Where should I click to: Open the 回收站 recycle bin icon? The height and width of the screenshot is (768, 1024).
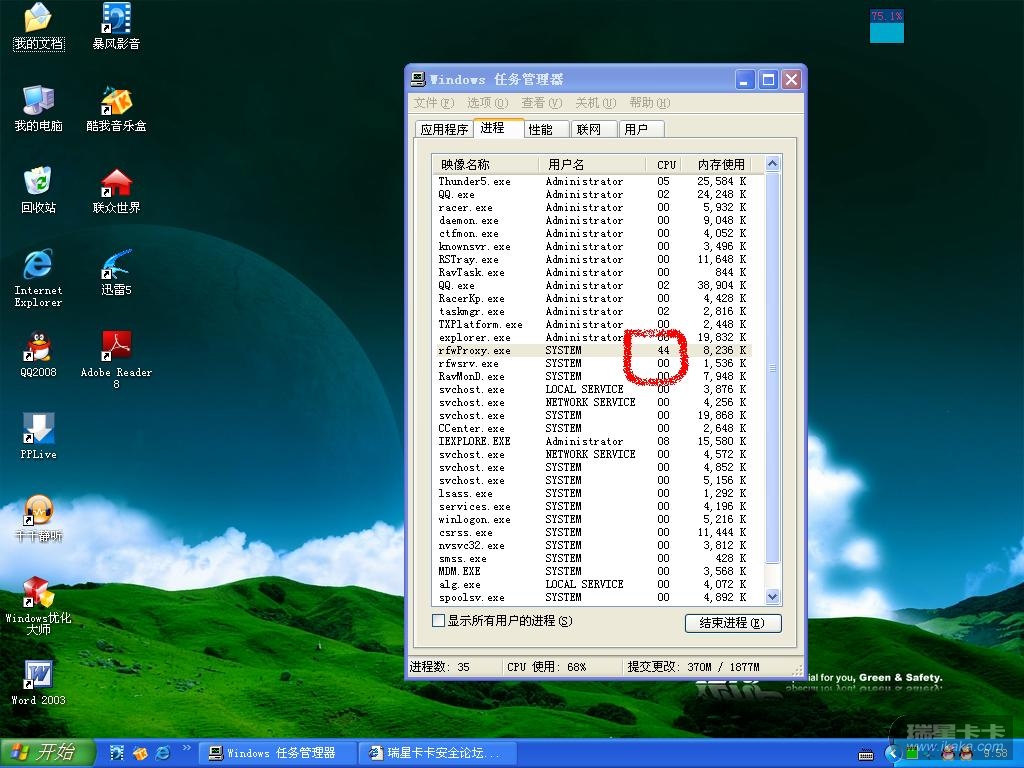pos(38,184)
